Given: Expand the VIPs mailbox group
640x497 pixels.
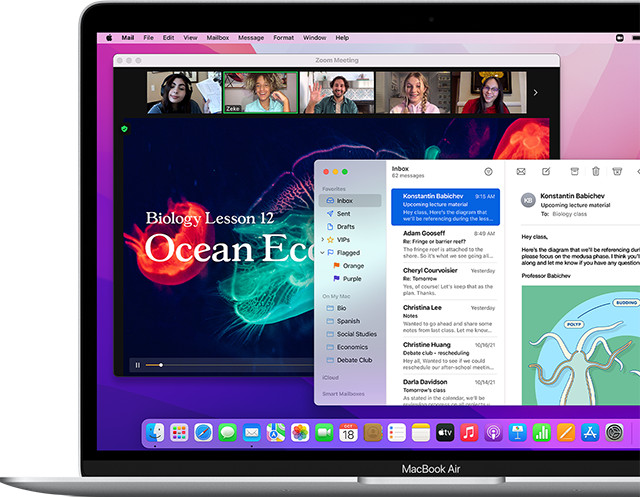Looking at the screenshot, I should click(322, 240).
